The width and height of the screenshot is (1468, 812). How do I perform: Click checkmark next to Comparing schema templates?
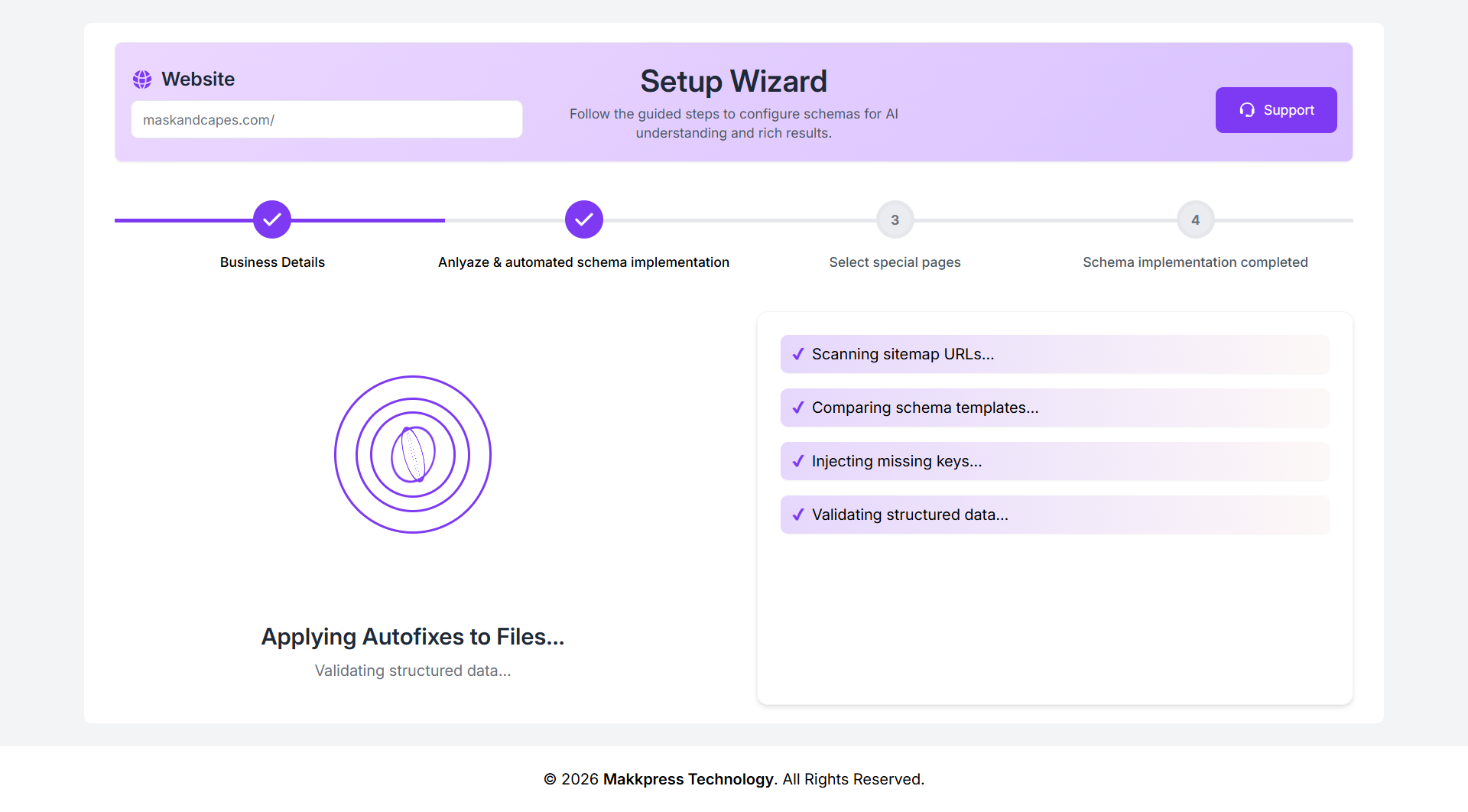[798, 408]
